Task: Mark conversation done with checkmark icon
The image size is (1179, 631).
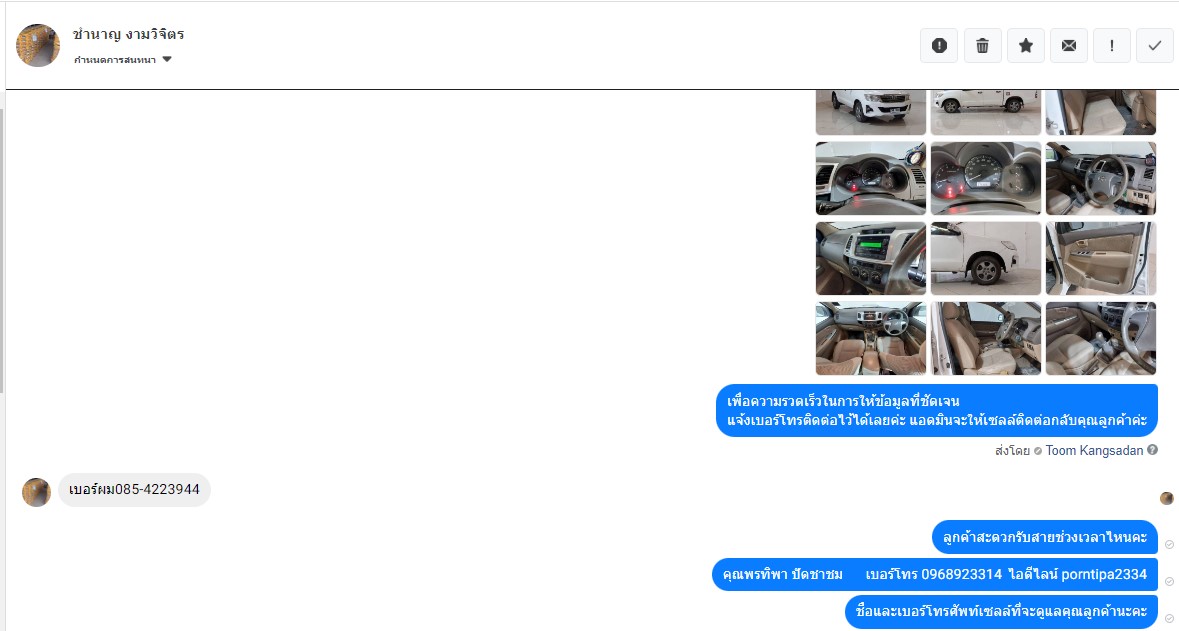Action: pos(1155,46)
